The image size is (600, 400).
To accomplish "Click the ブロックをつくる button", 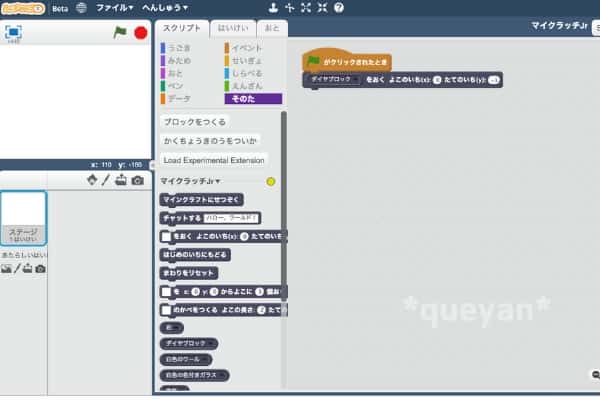I will [x=194, y=122].
